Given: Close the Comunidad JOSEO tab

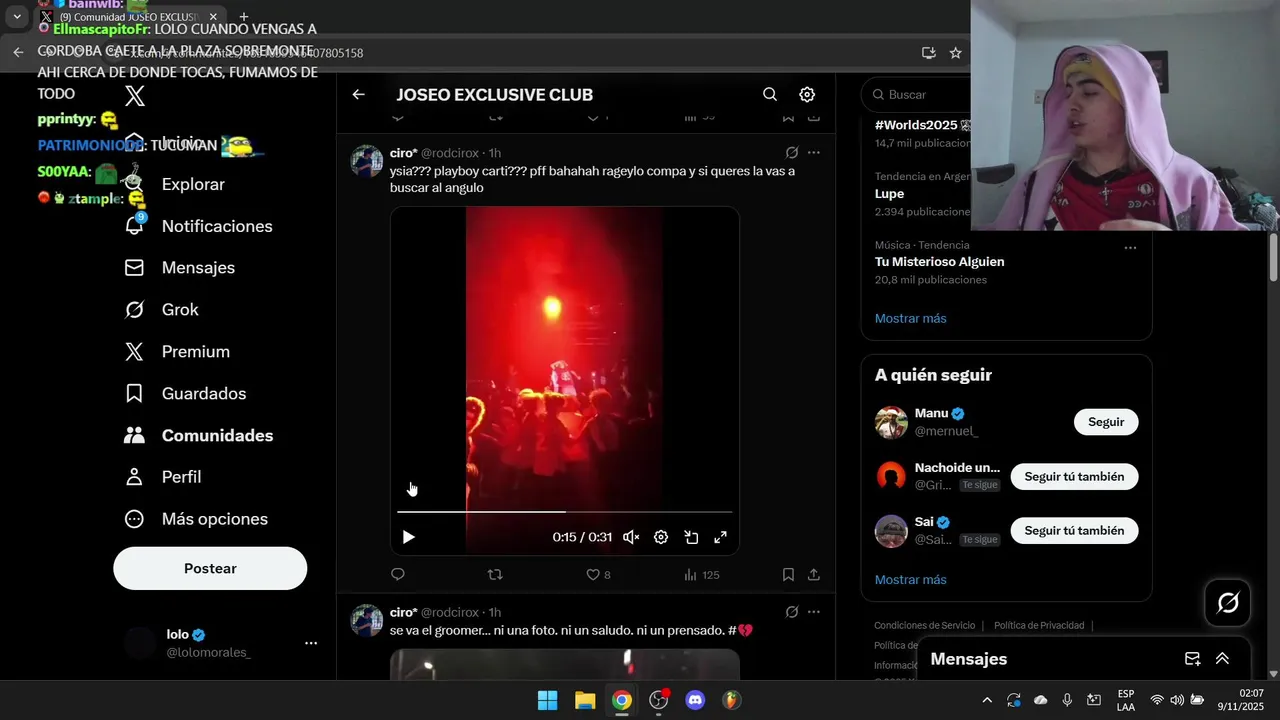Looking at the screenshot, I should [213, 17].
